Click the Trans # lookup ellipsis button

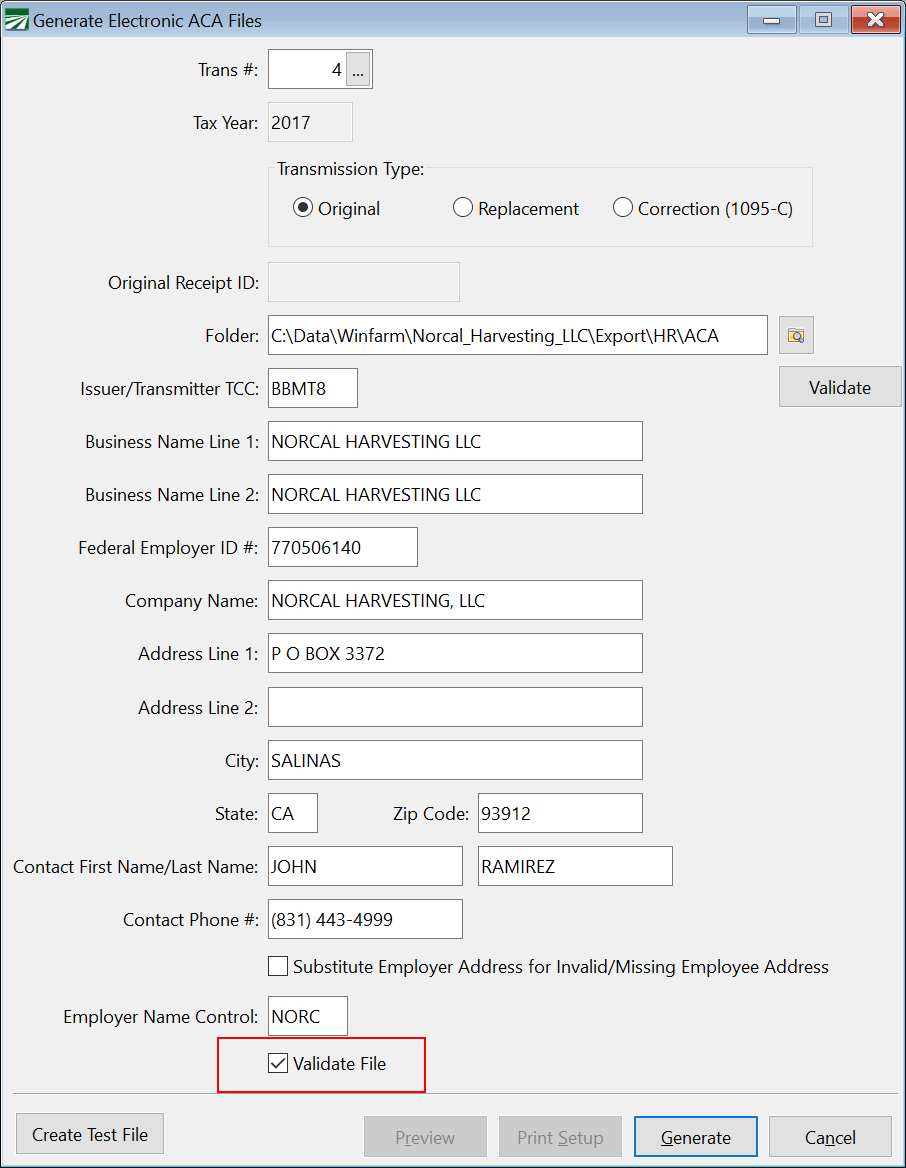(358, 70)
